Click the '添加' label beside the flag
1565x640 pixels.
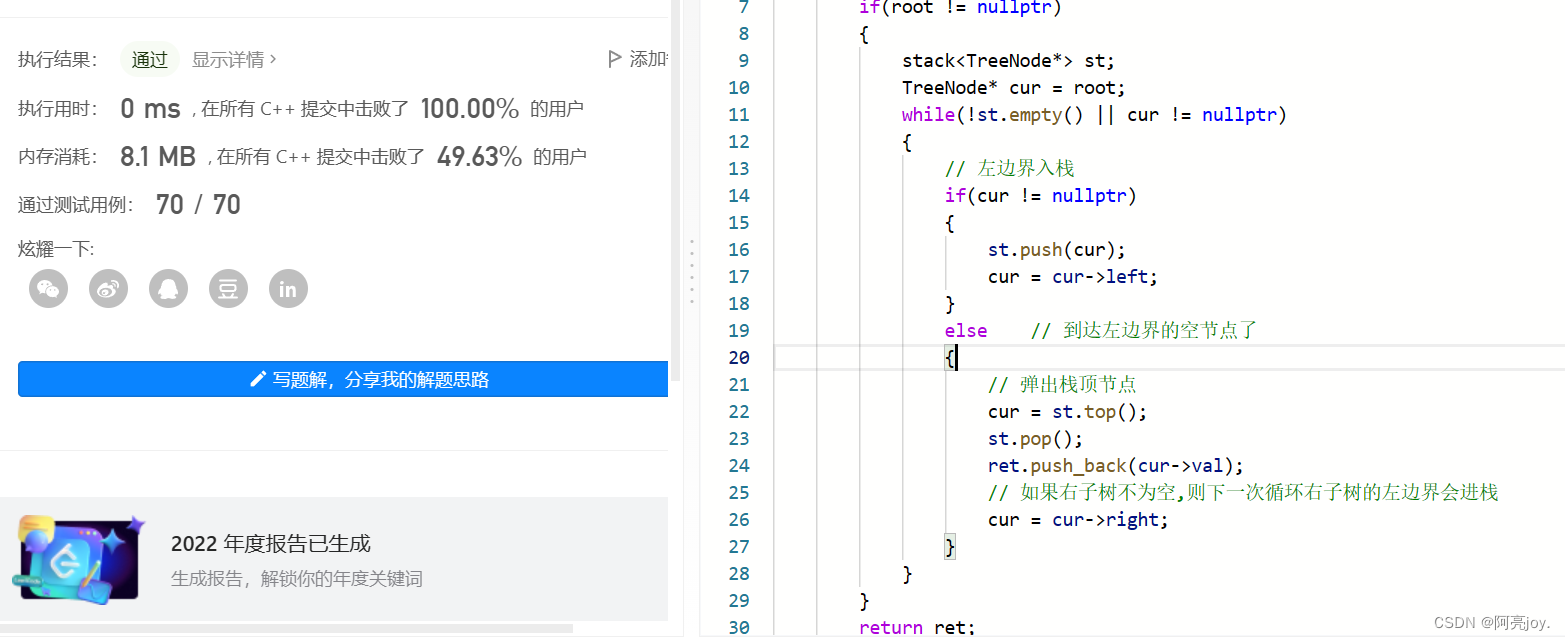(648, 60)
